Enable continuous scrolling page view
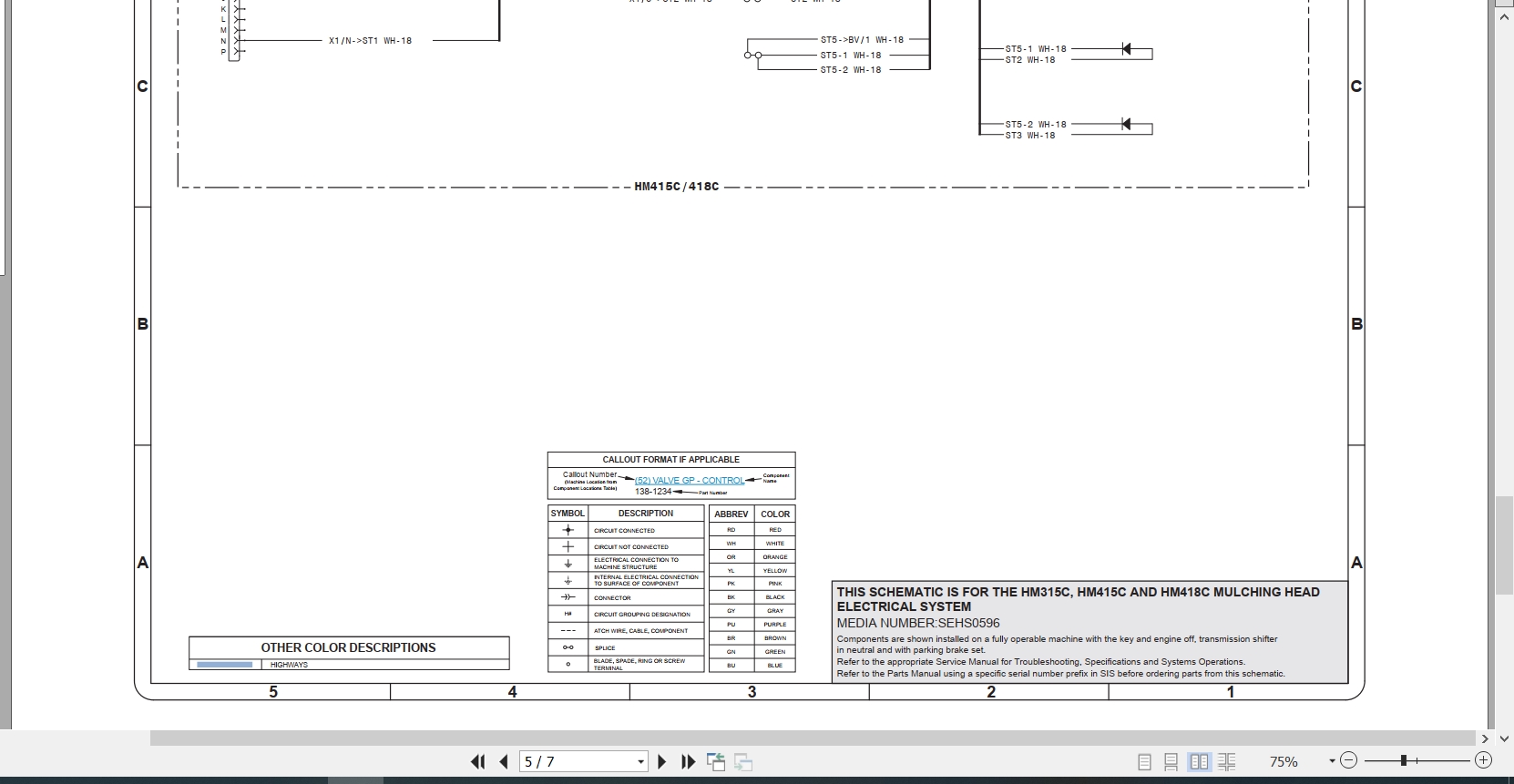Image resolution: width=1514 pixels, height=784 pixels. click(1171, 761)
